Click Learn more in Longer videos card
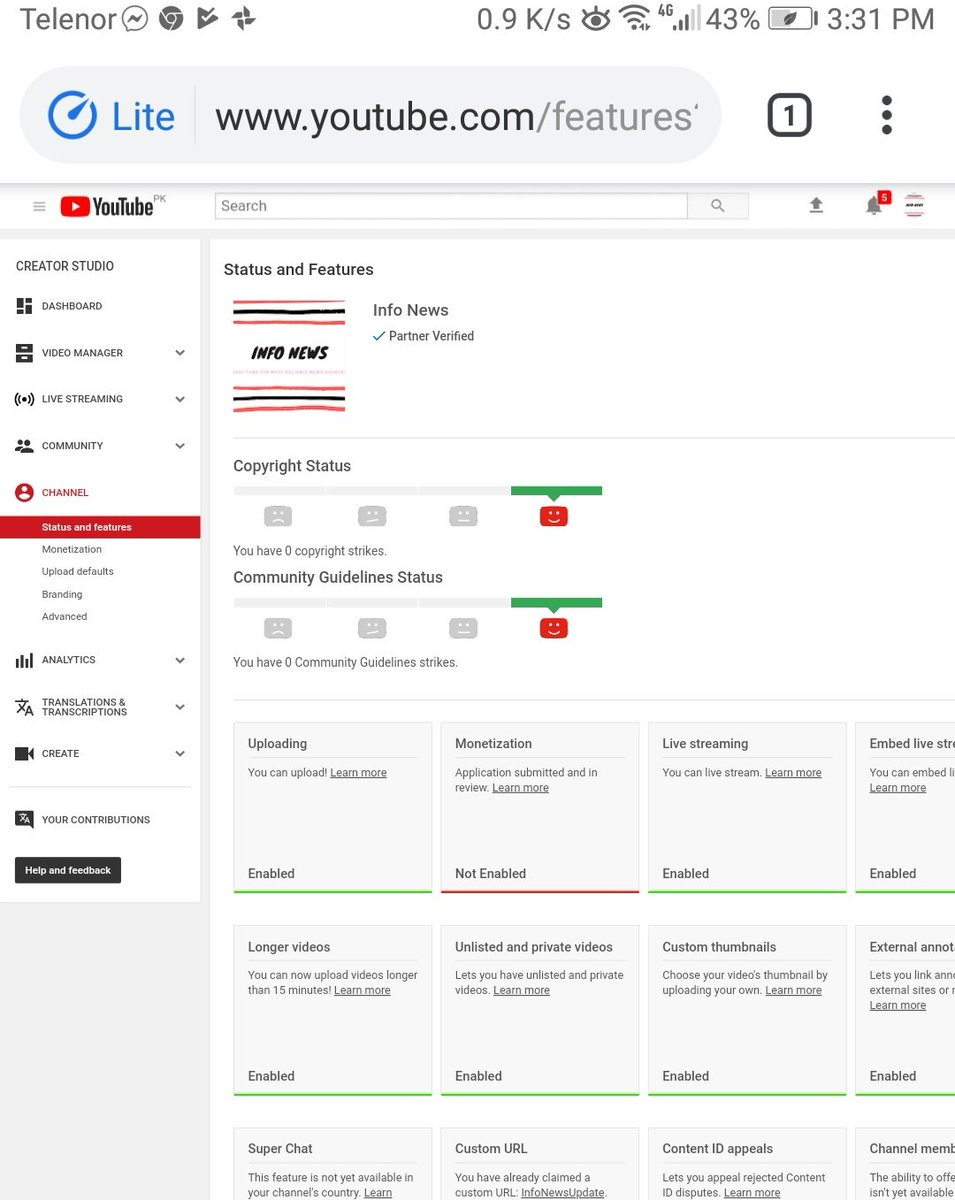955x1200 pixels. (x=362, y=990)
